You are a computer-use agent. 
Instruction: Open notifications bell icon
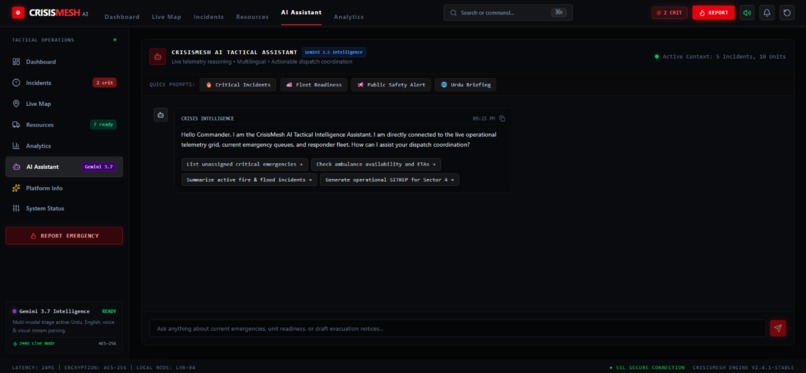click(767, 13)
